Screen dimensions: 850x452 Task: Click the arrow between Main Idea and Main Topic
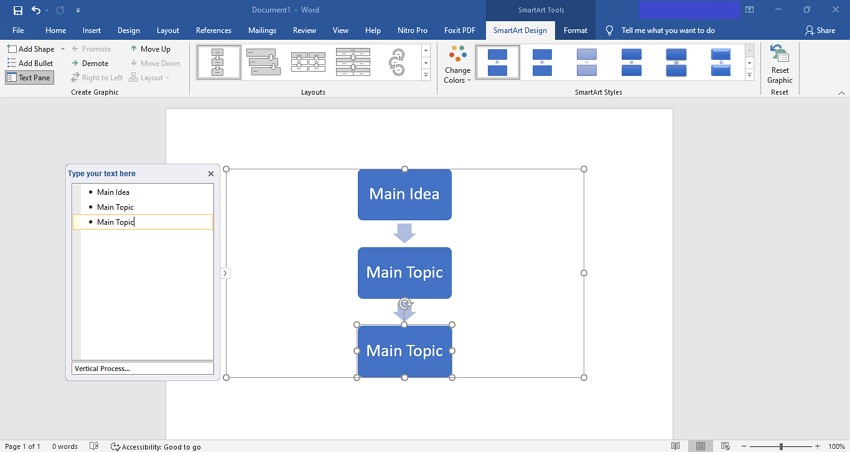[404, 233]
